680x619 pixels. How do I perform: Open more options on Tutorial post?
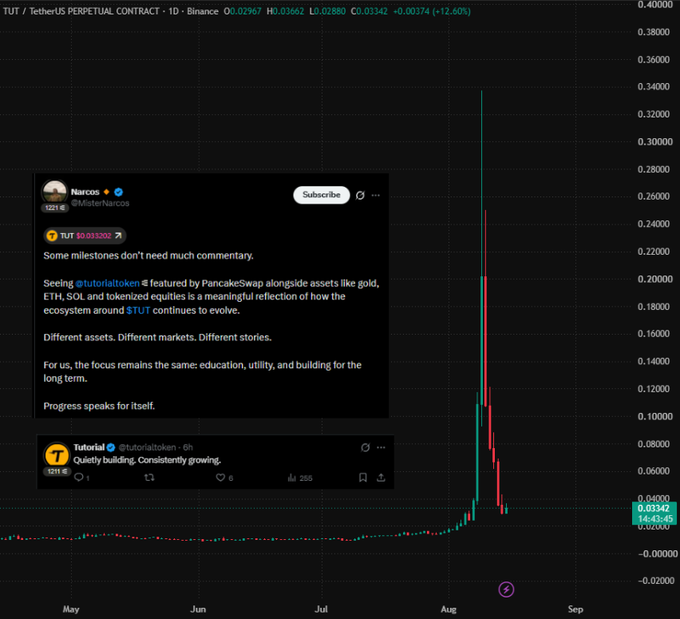(x=381, y=448)
